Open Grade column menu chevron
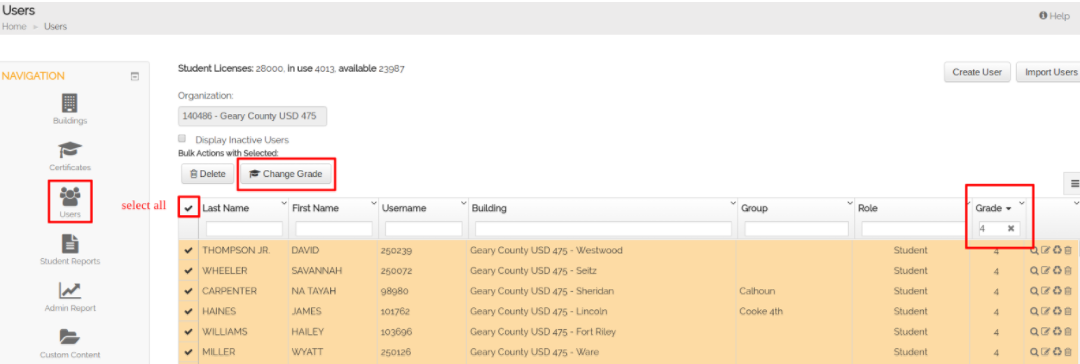The image size is (1080, 364). pos(1022,203)
